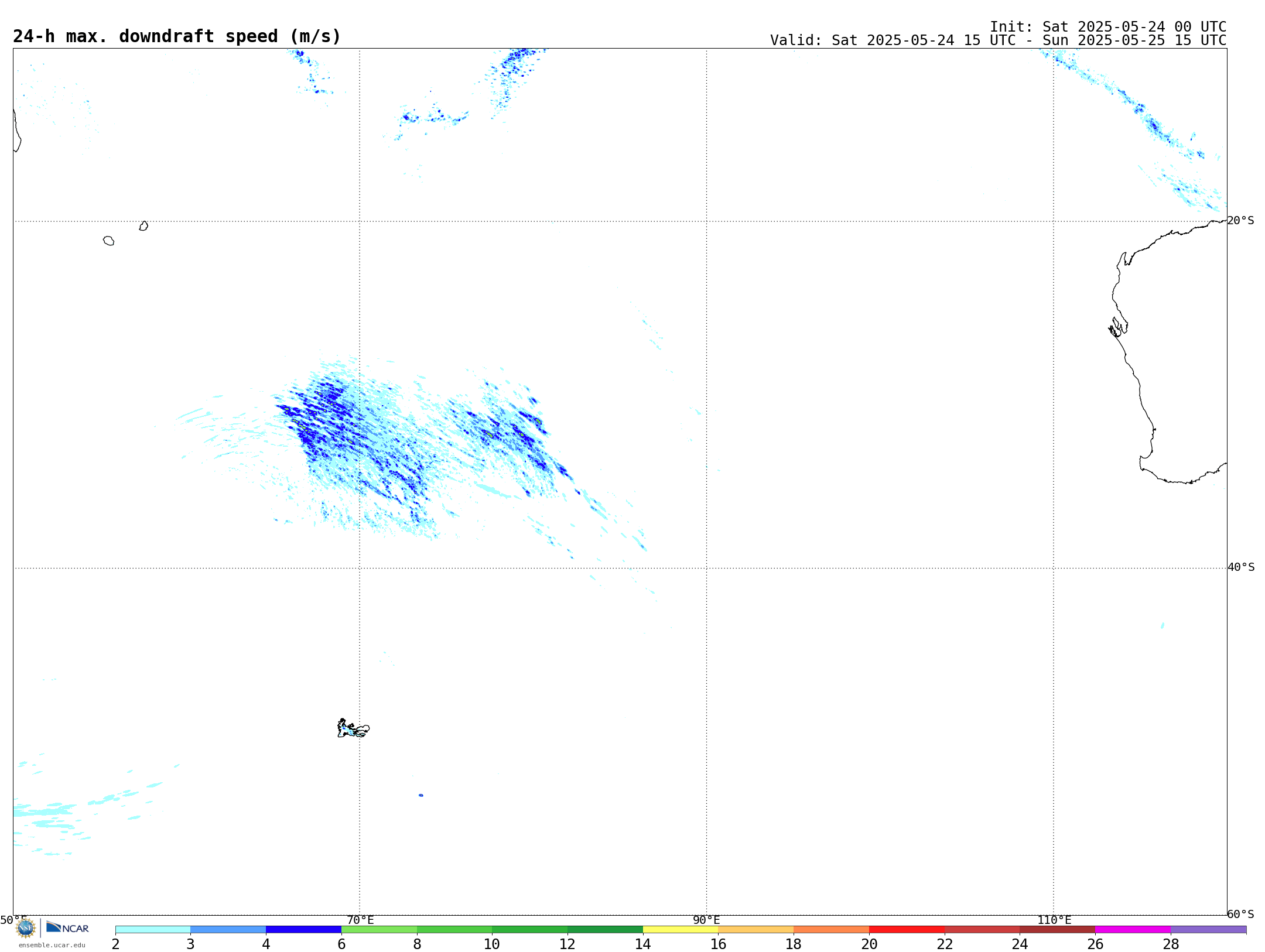Click the "50°E" longitude label
The width and height of the screenshot is (1265, 952).
[x=13, y=920]
